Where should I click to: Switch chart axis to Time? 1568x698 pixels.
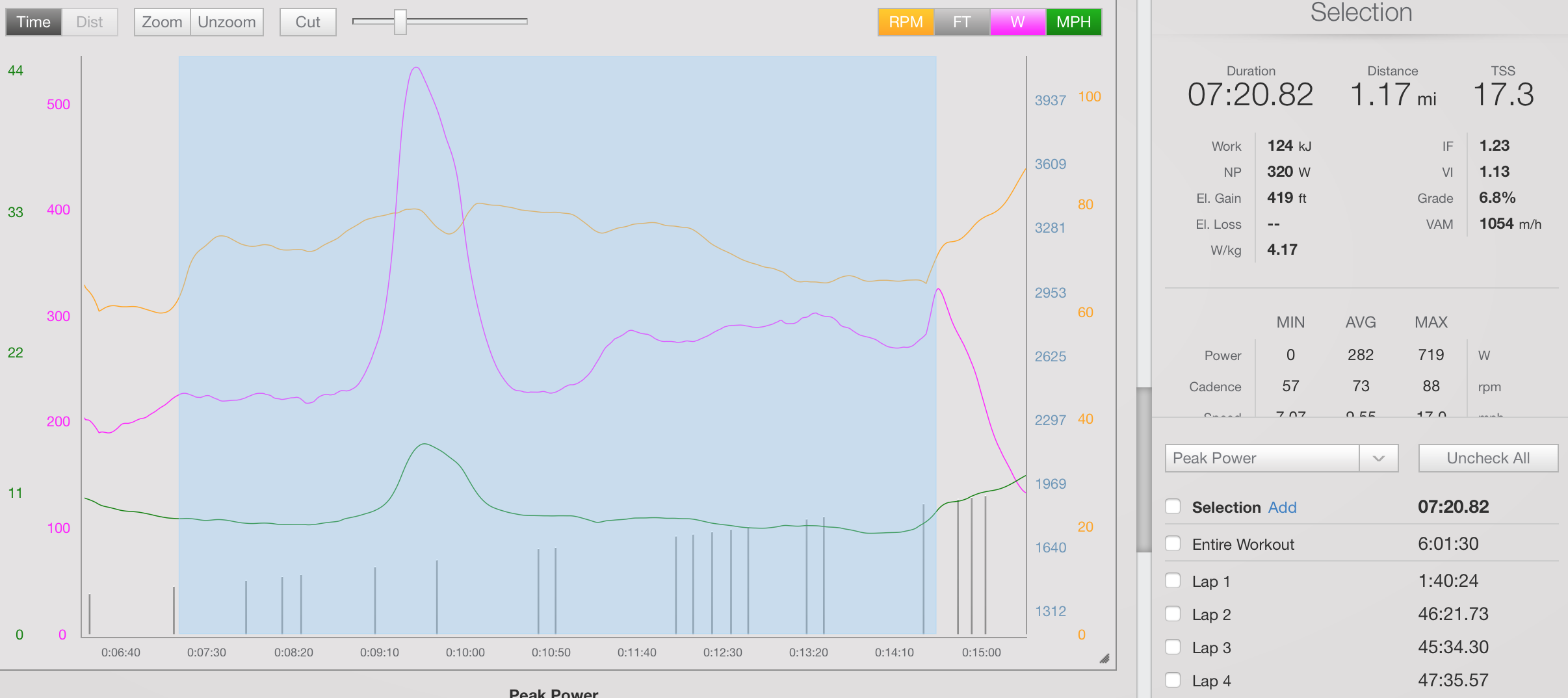pos(34,22)
